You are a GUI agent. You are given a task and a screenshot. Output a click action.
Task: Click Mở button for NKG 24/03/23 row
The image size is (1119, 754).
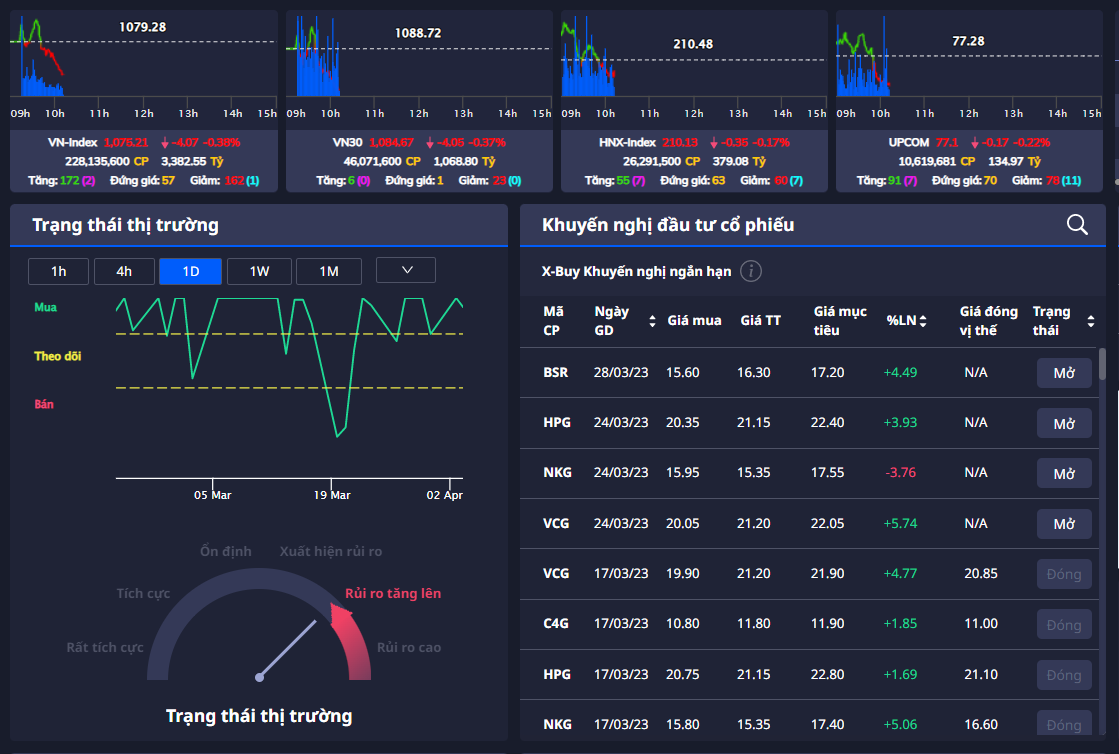[x=1063, y=473]
